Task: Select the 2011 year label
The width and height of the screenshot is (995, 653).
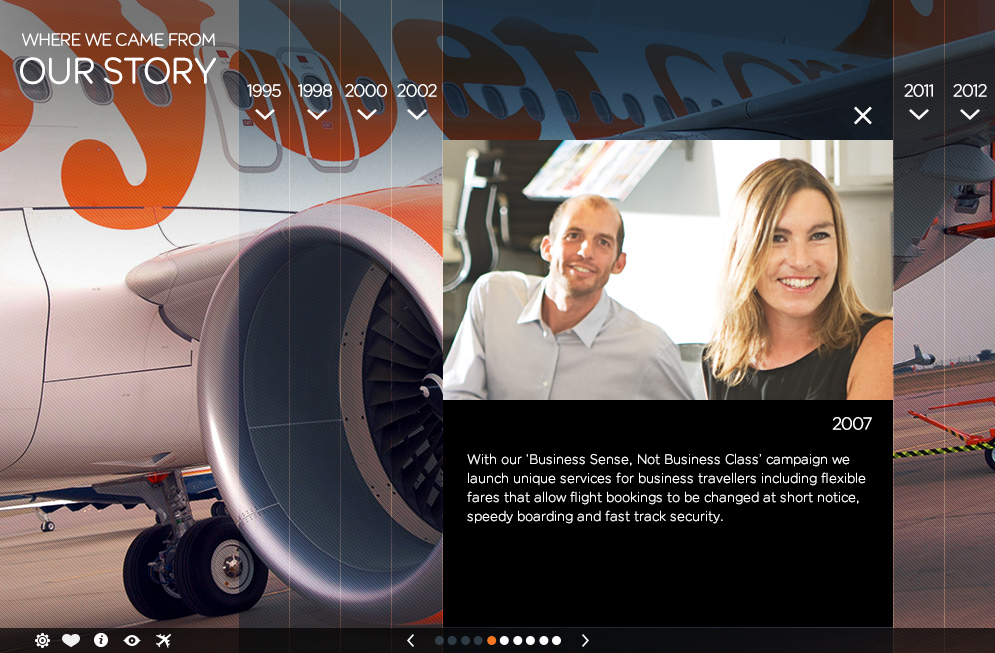Action: pos(918,91)
